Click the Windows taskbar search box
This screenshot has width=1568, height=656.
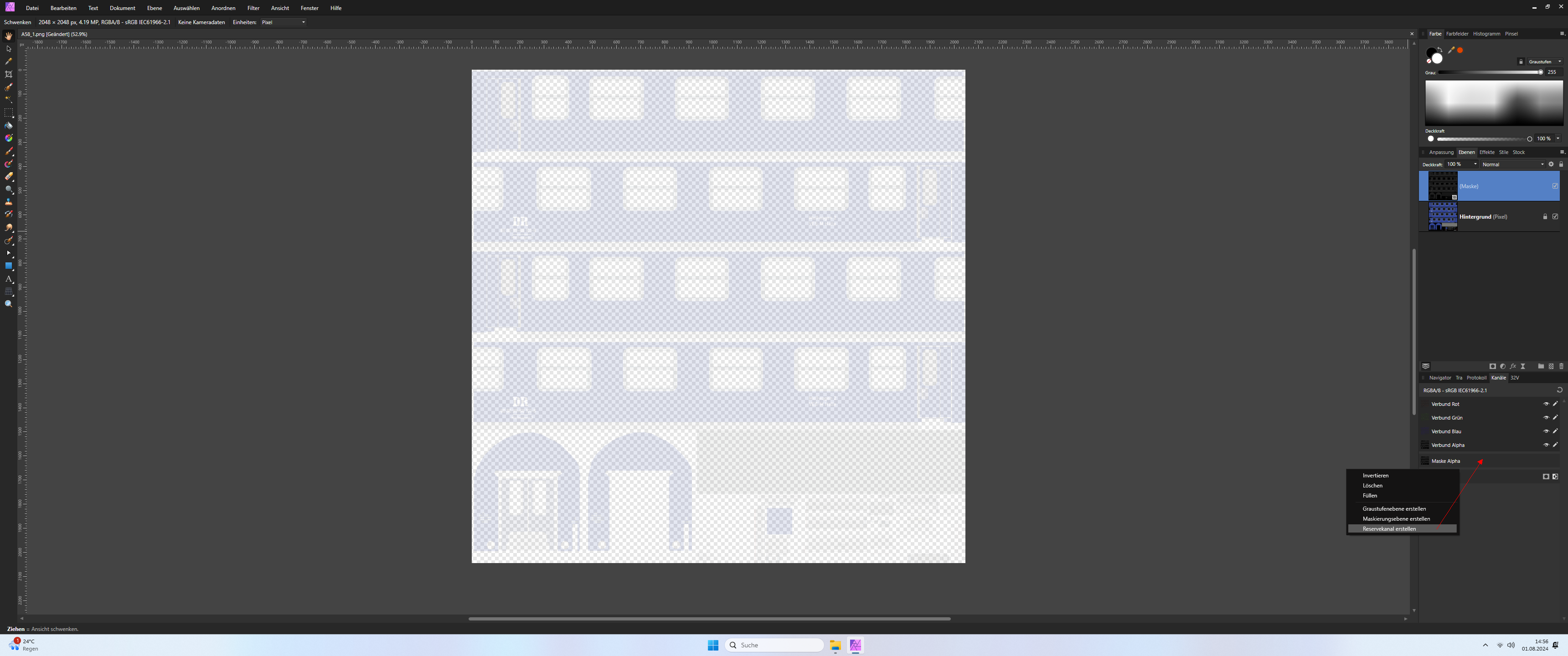pyautogui.click(x=774, y=645)
